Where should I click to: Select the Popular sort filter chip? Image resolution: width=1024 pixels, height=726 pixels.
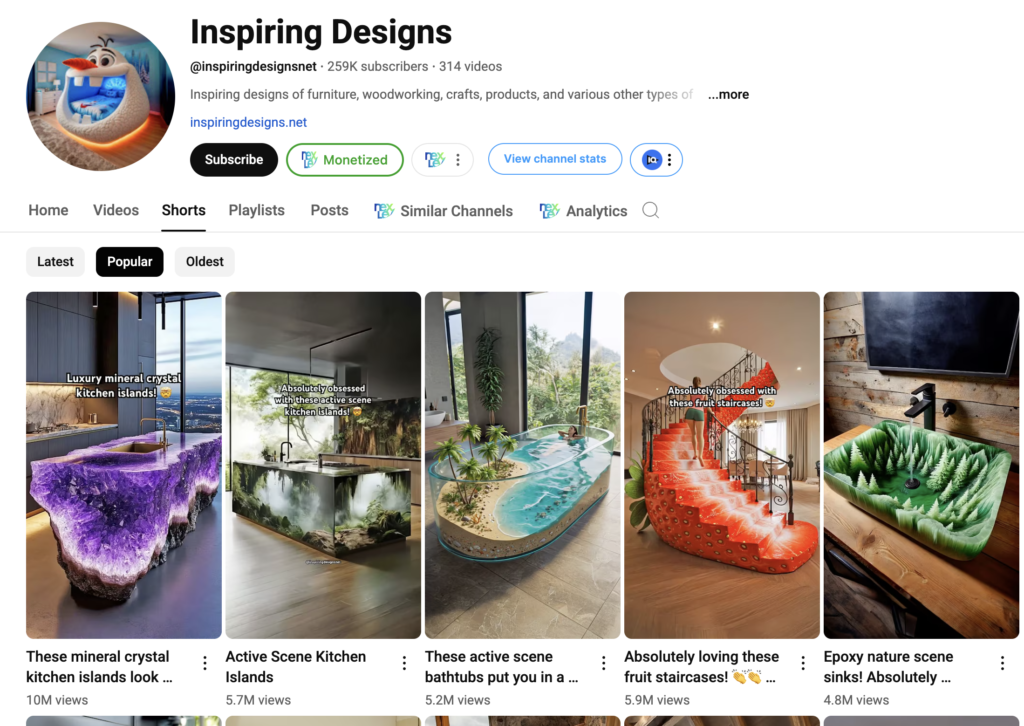[129, 262]
